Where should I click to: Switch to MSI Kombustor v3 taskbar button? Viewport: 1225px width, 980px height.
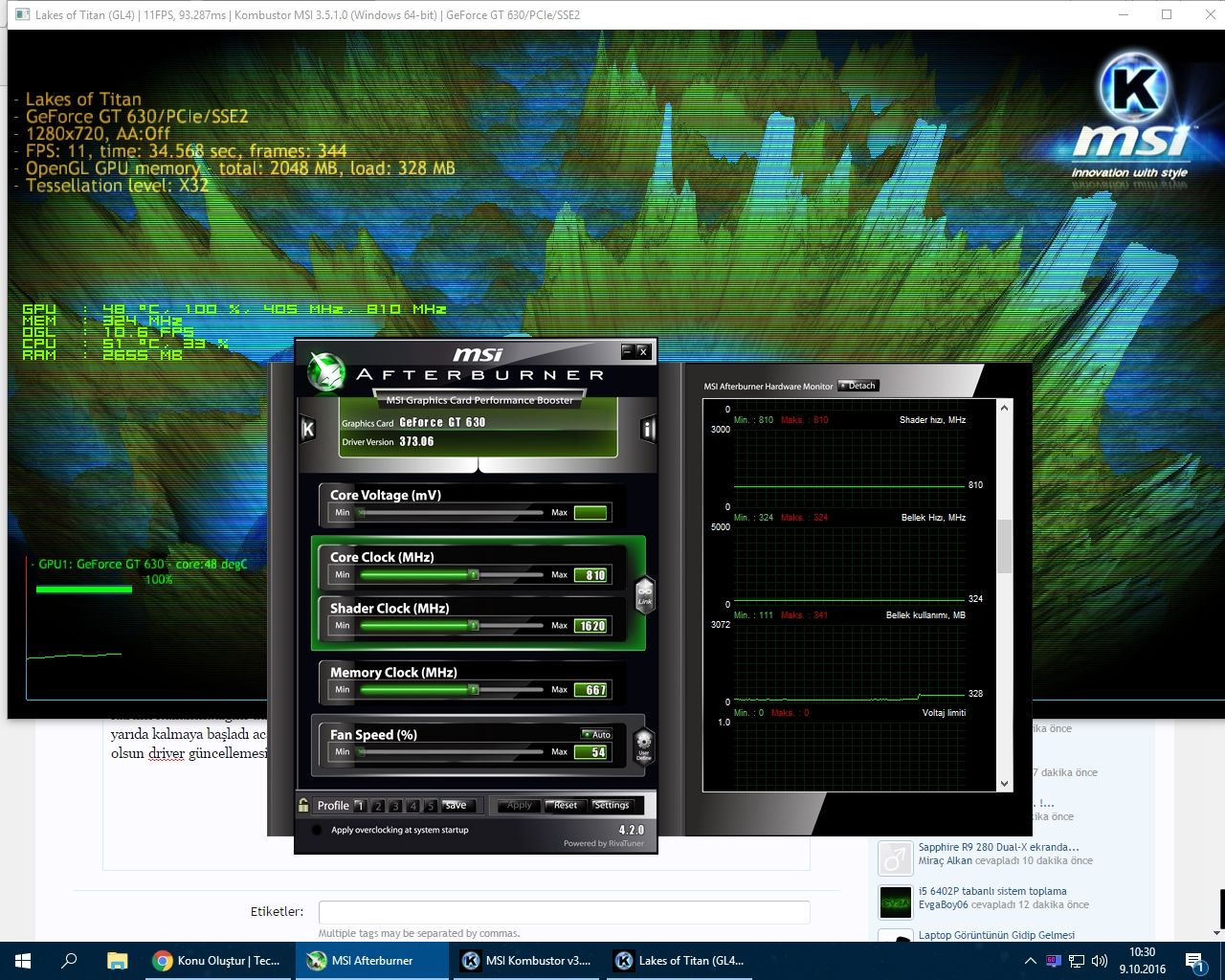coord(525,961)
